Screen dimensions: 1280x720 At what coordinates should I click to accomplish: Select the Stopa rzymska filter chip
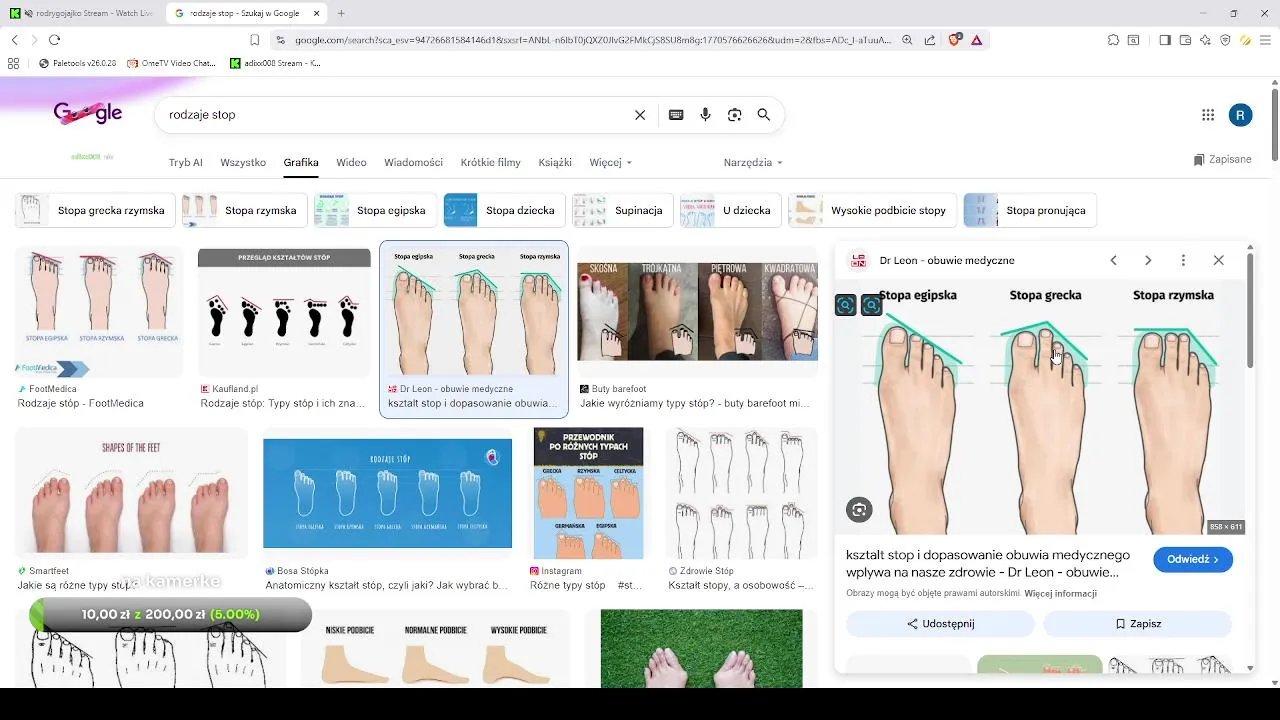point(245,211)
